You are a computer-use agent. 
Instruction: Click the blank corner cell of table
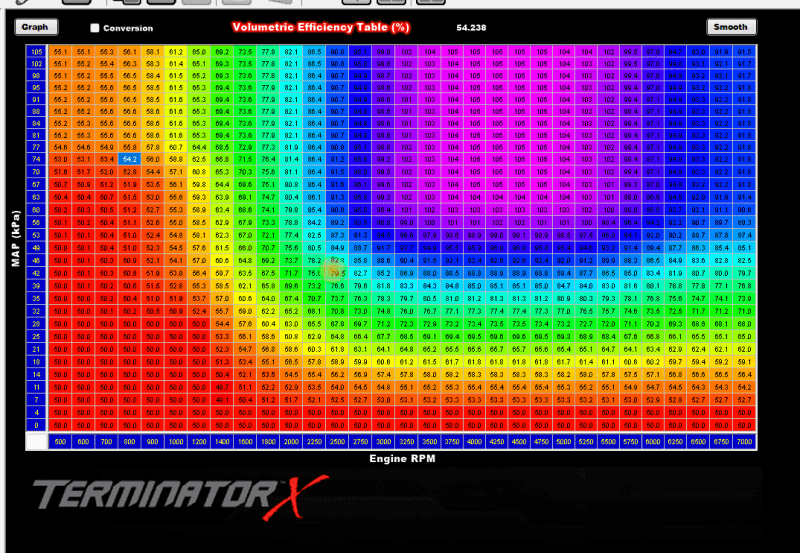coord(37,441)
